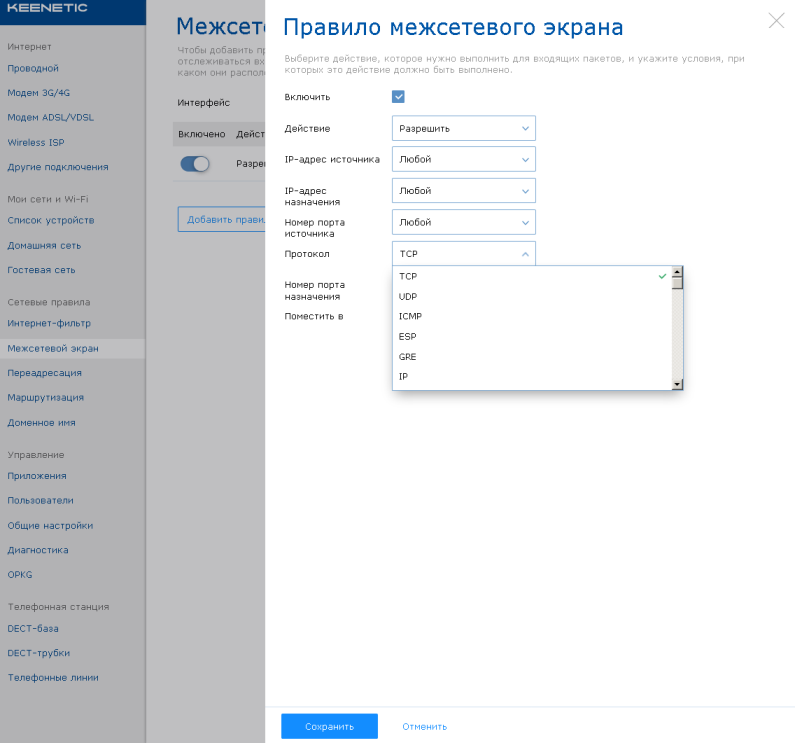Open Общие настройки in the sidebar
The height and width of the screenshot is (743, 795).
pos(50,525)
